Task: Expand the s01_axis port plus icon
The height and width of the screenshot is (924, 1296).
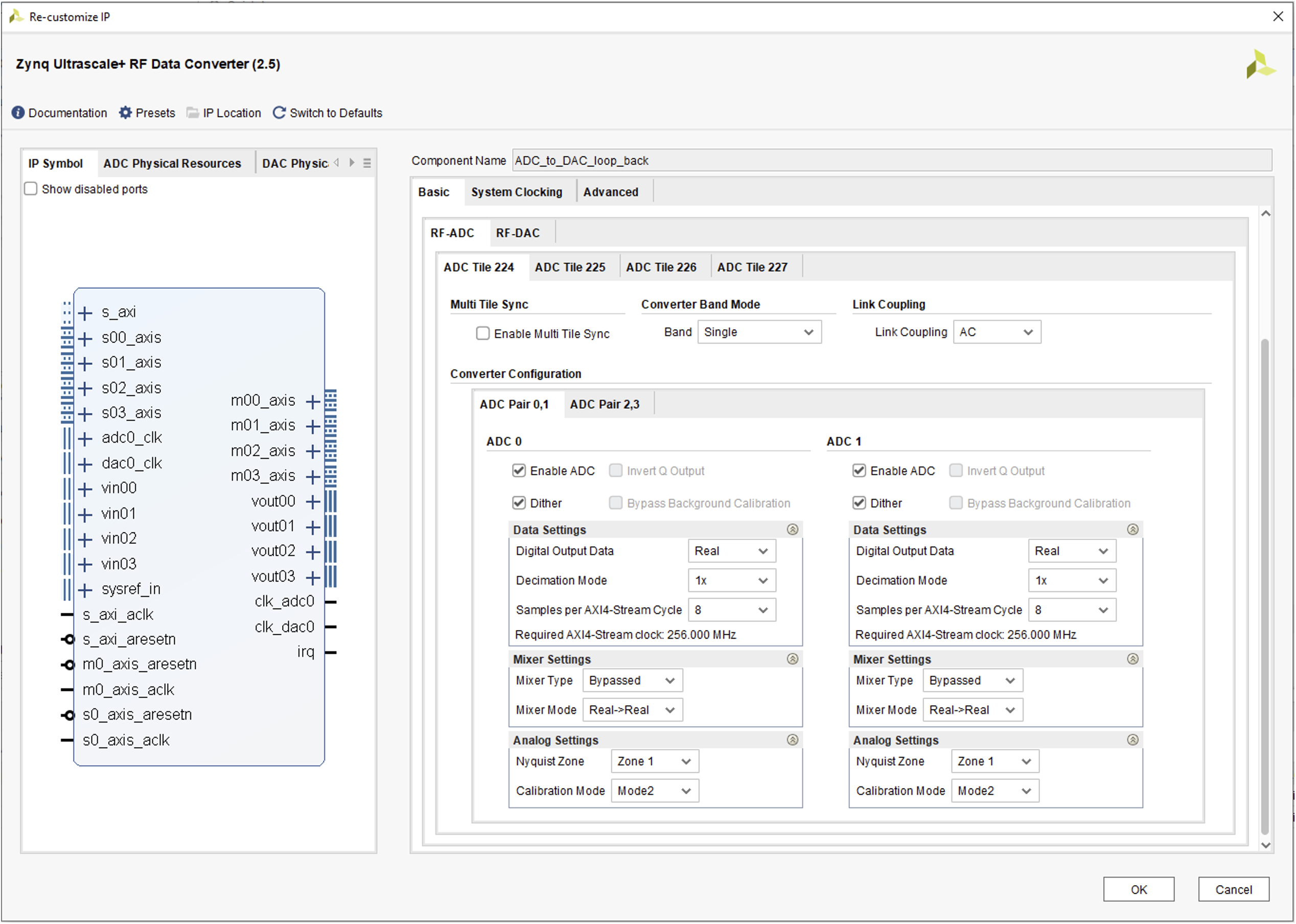Action: click(85, 363)
